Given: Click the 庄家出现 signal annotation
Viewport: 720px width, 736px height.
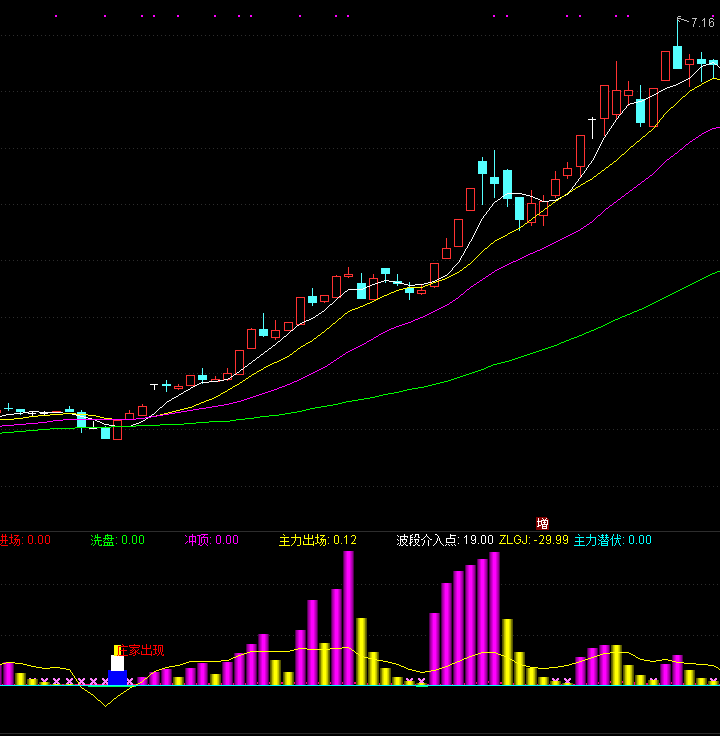Looking at the screenshot, I should click(x=140, y=650).
